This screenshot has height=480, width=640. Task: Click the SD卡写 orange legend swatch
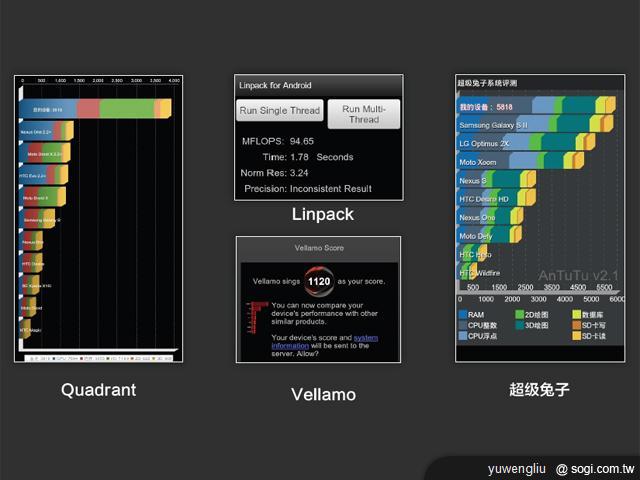pos(577,325)
